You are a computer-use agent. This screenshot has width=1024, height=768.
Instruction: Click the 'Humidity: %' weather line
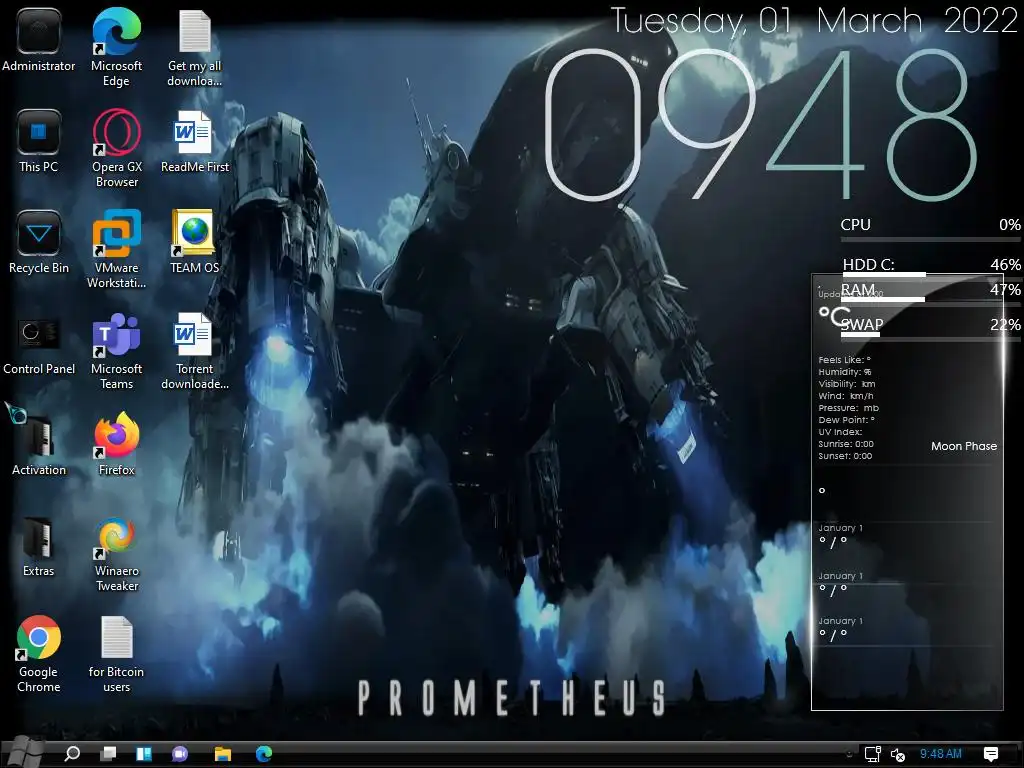844,372
